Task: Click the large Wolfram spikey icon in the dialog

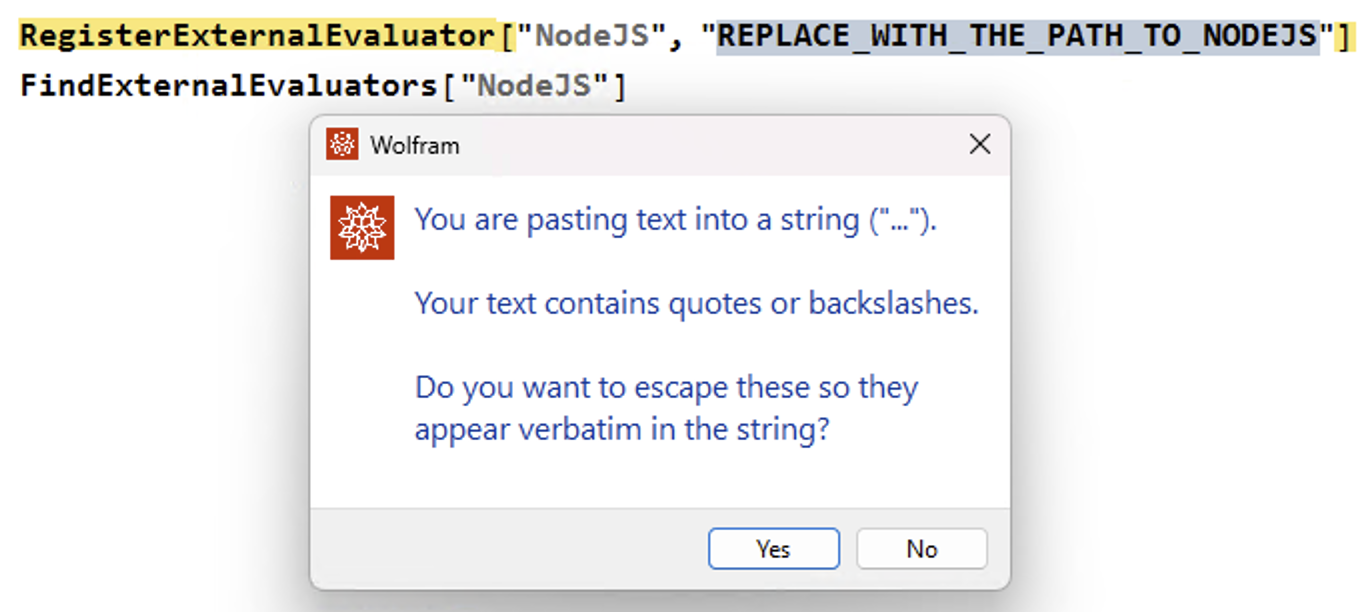Action: click(362, 227)
